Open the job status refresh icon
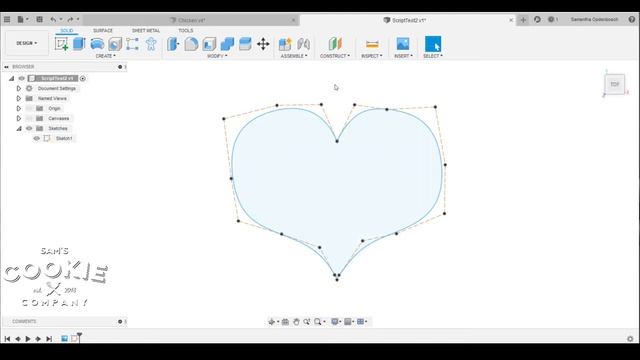 [x=537, y=19]
